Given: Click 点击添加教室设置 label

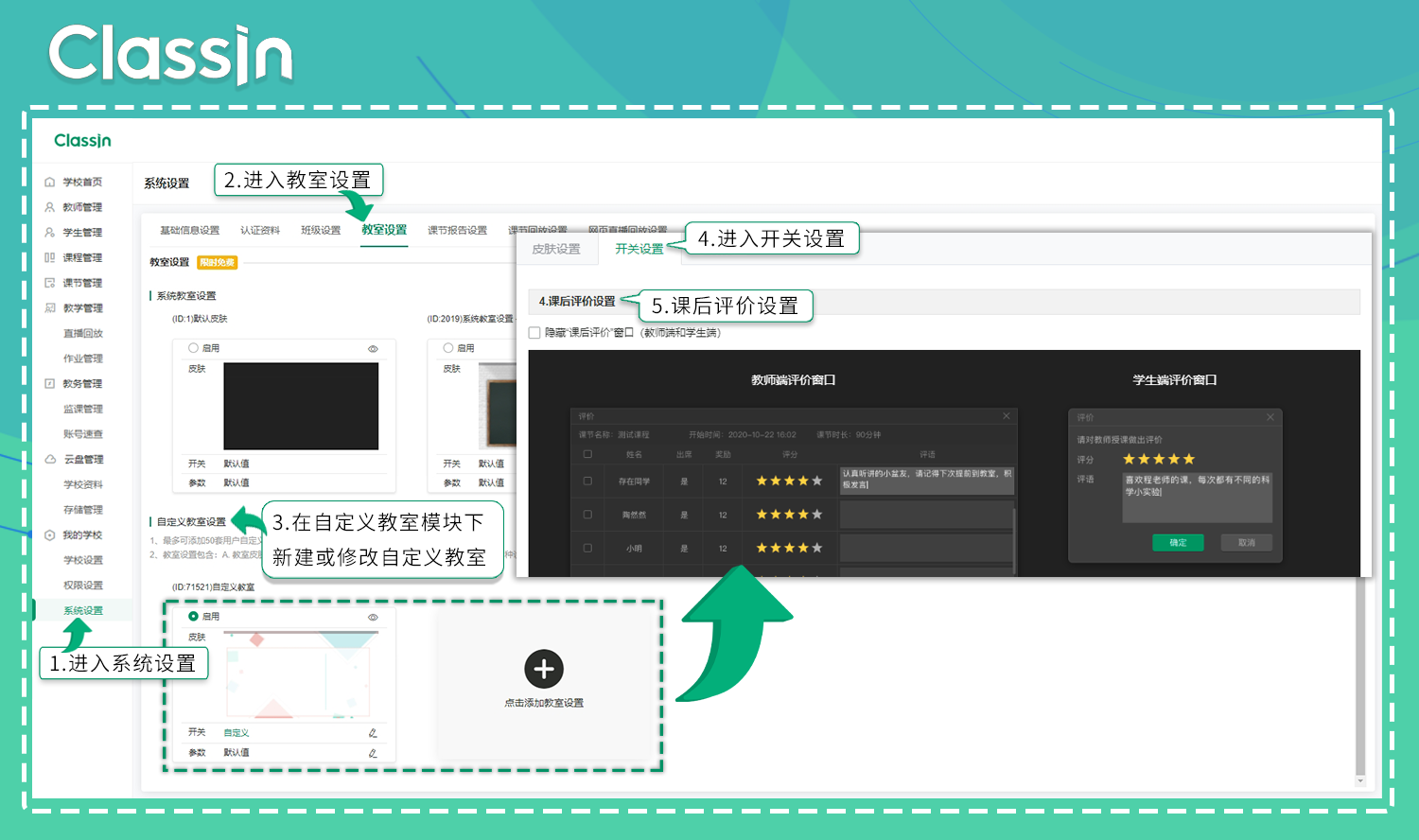Looking at the screenshot, I should click(544, 703).
